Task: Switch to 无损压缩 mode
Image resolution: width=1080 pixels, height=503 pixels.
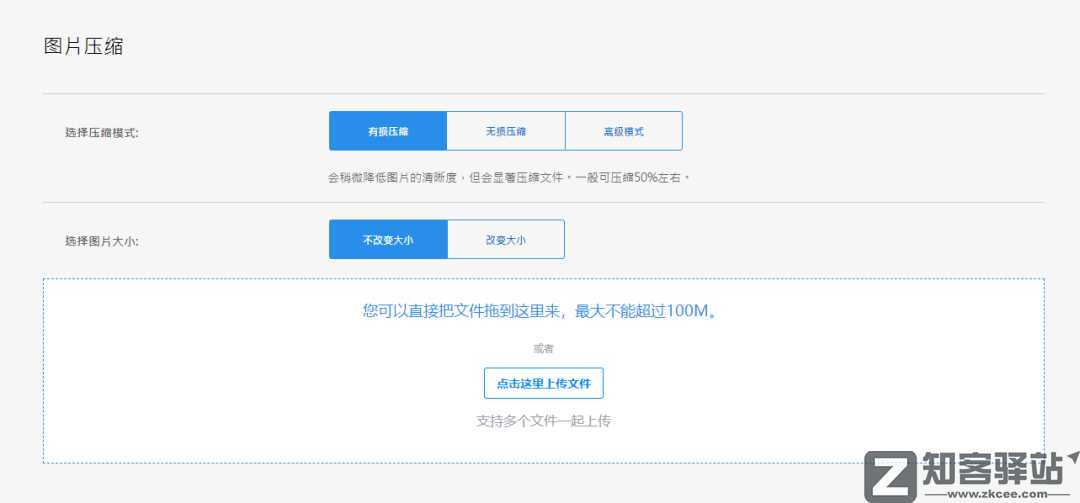Action: [506, 131]
